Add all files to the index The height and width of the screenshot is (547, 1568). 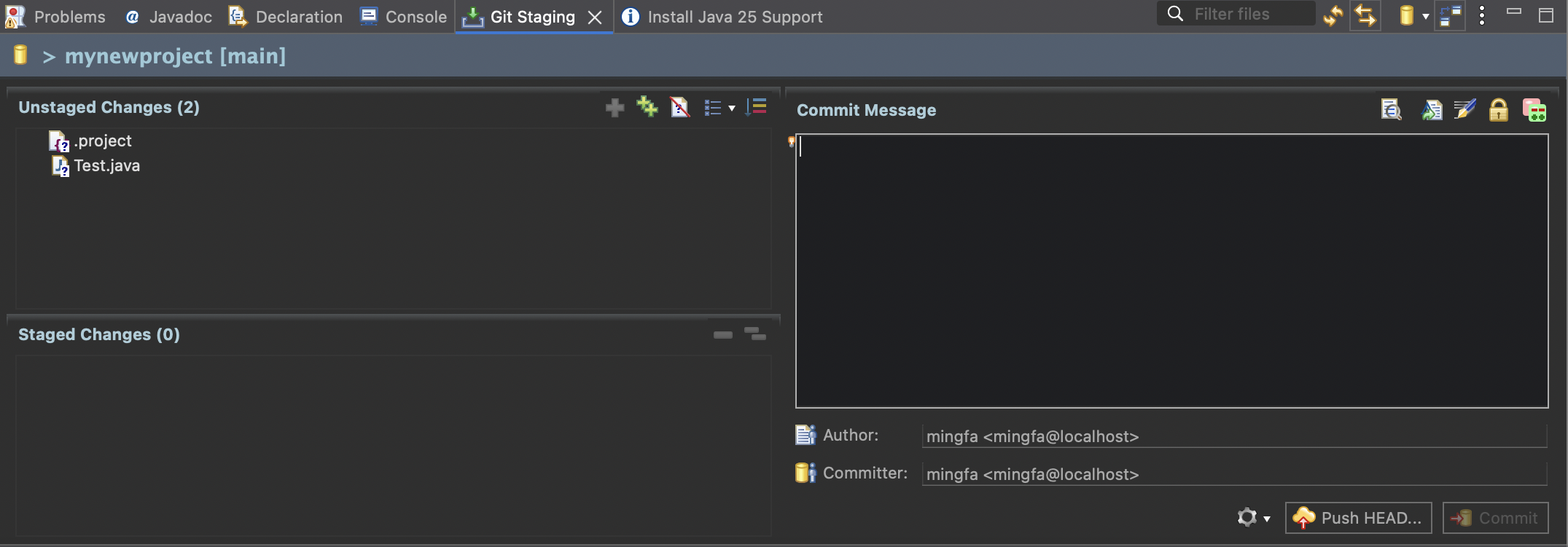[647, 107]
